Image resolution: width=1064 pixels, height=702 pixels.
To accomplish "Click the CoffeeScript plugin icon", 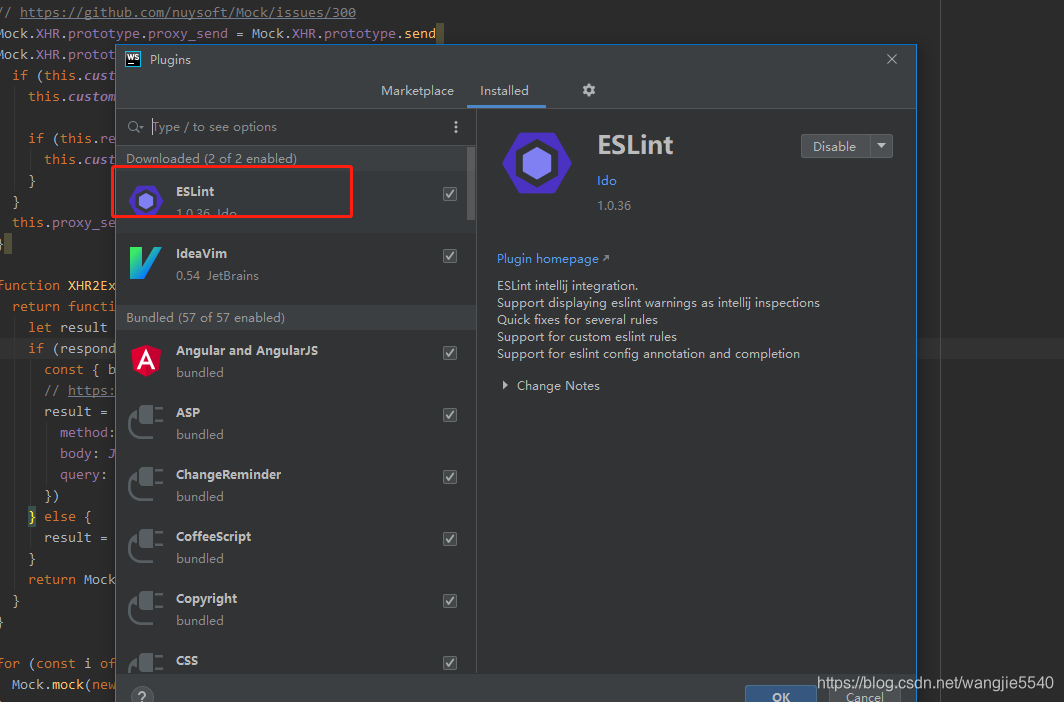I will (146, 546).
